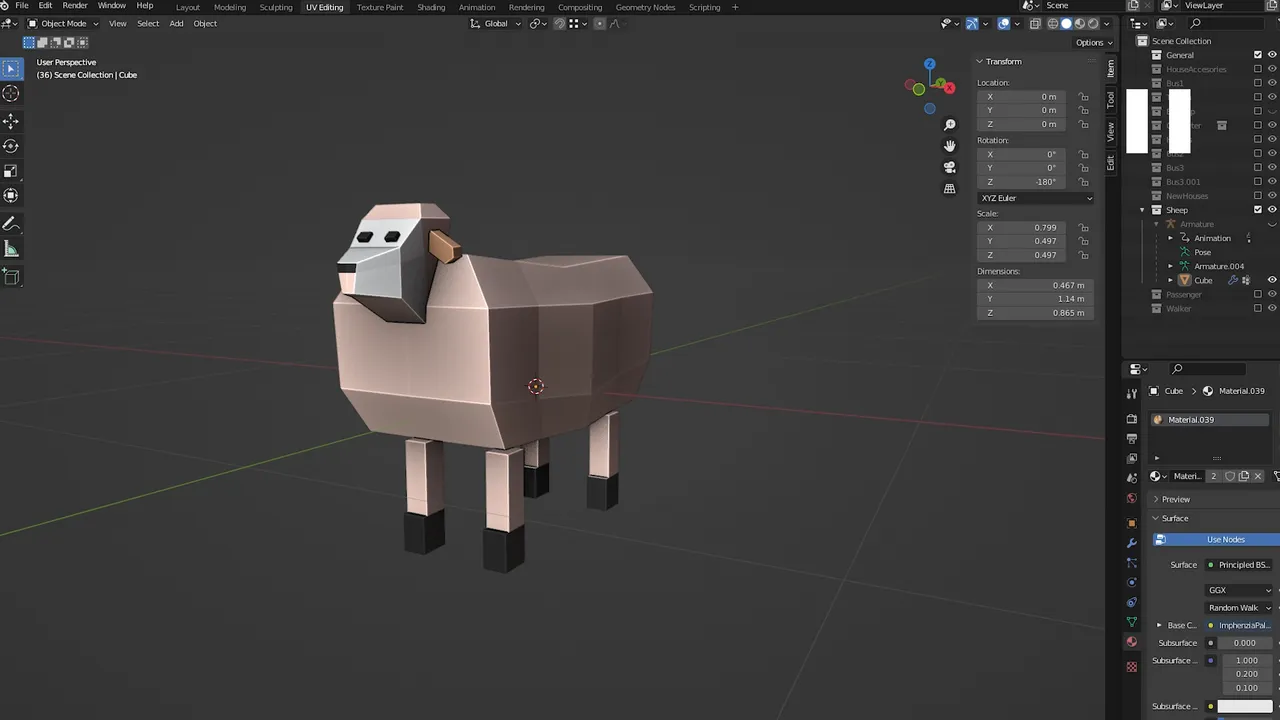Hide the General collection in viewport

click(1272, 55)
